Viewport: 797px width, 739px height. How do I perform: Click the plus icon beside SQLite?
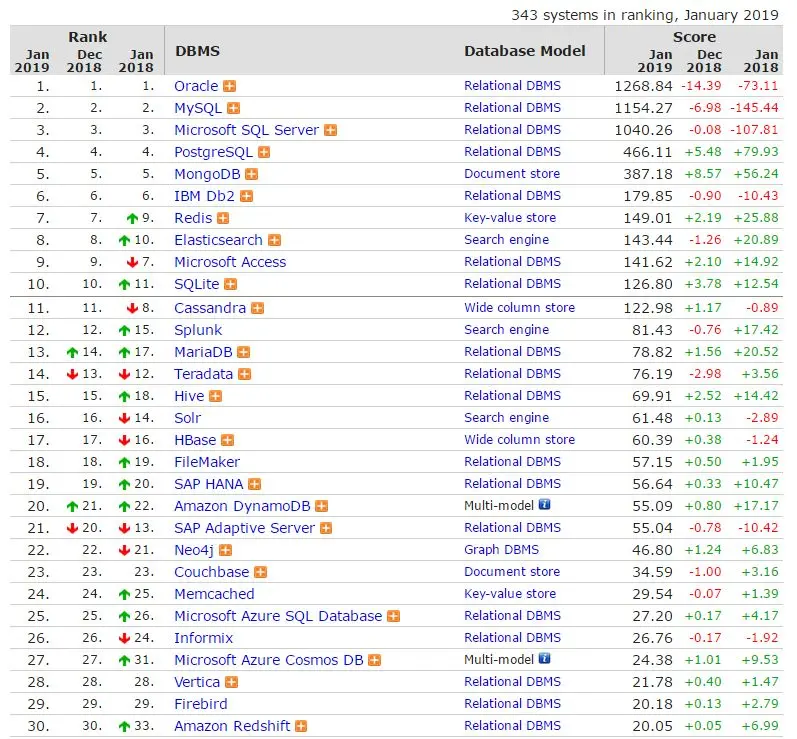tap(231, 284)
